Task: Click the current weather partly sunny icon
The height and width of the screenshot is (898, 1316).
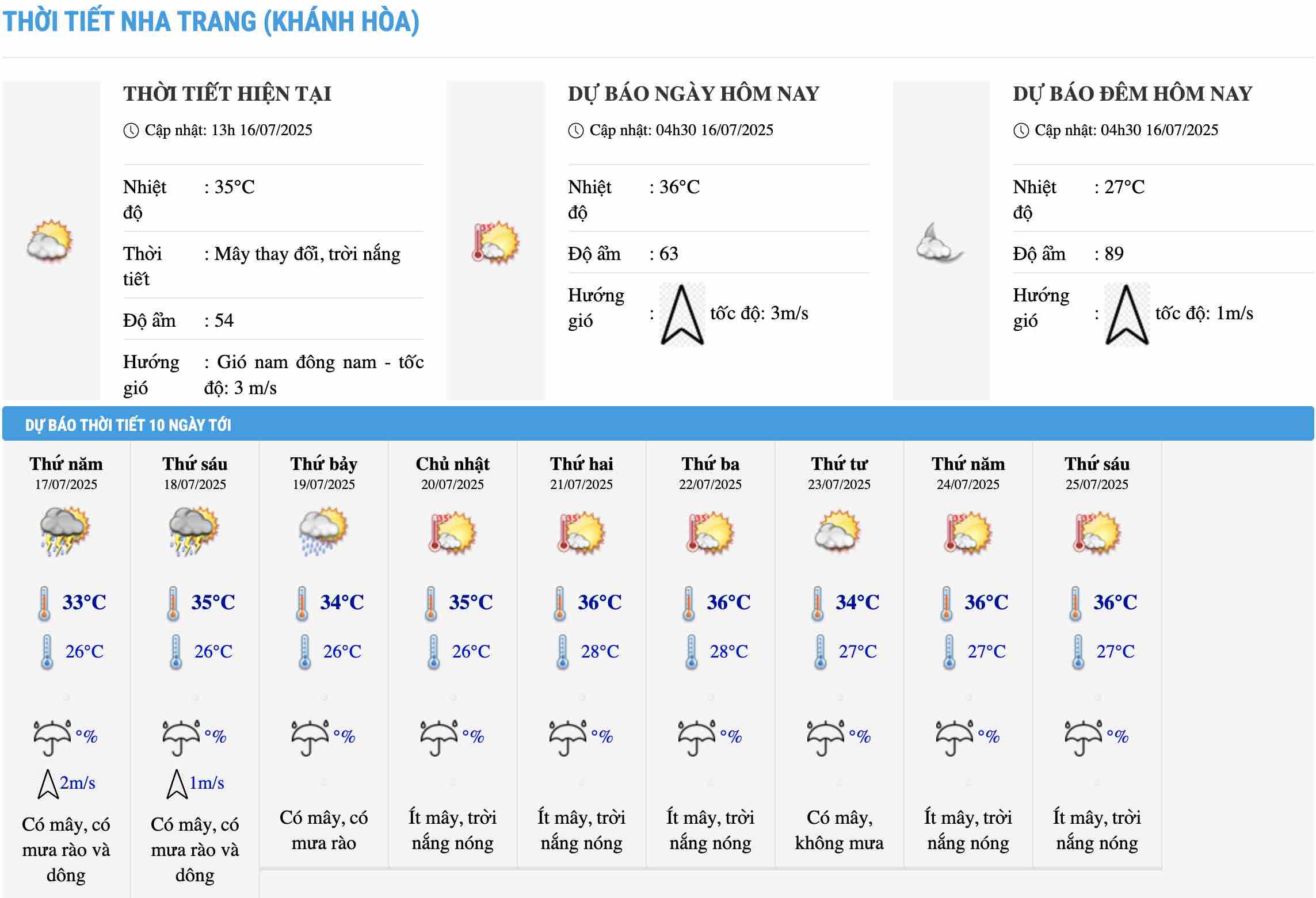Action: 50,241
